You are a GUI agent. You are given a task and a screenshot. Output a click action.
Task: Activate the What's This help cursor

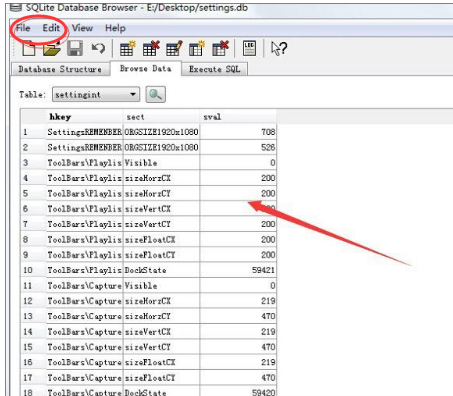279,49
